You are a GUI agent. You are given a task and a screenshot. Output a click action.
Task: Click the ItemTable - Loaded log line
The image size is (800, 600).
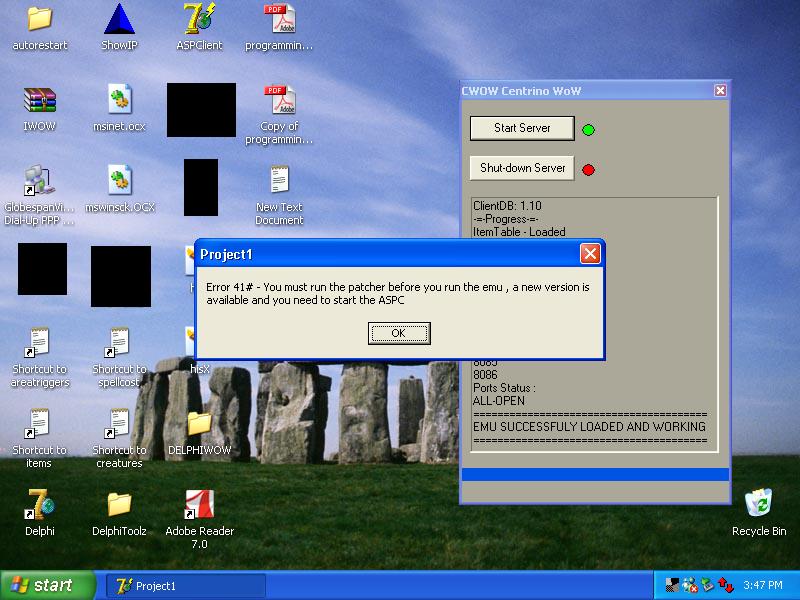click(x=519, y=232)
